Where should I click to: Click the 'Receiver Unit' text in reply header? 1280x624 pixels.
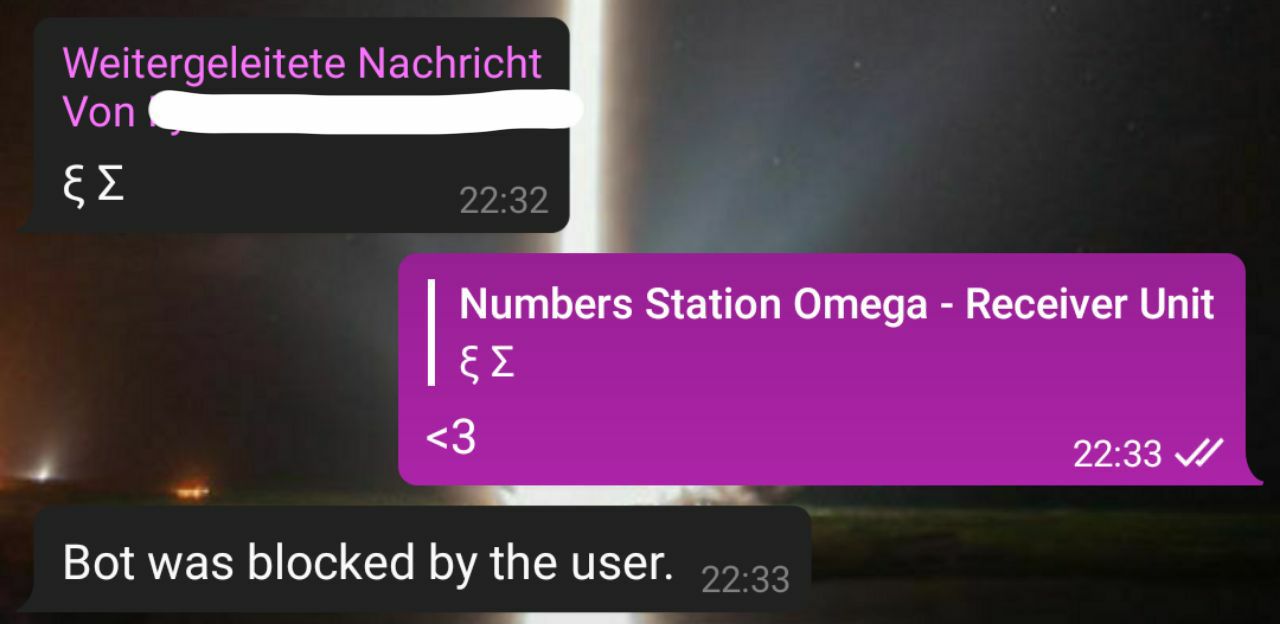(1090, 304)
